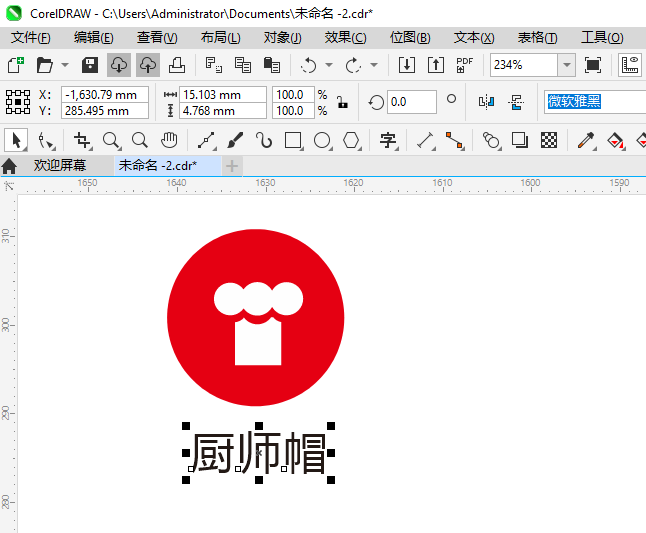Mirror the object vertically
646x533 pixels.
(x=516, y=102)
